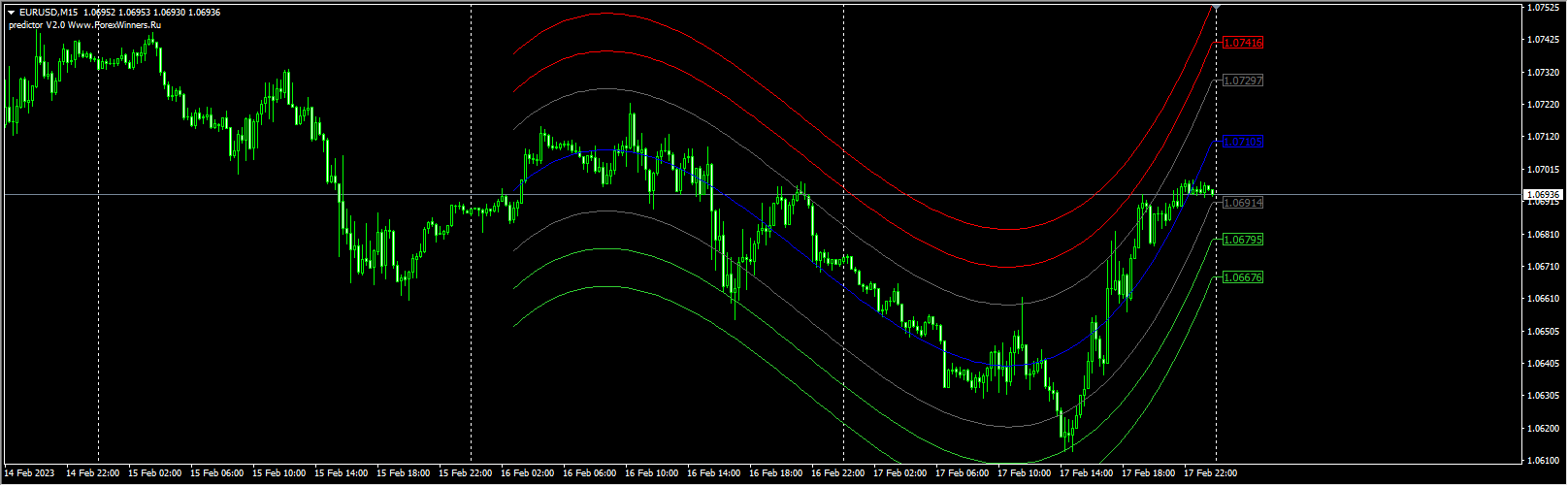The width and height of the screenshot is (1568, 486).
Task: Click the 15 Feb 18:00 time label
Action: tap(404, 474)
